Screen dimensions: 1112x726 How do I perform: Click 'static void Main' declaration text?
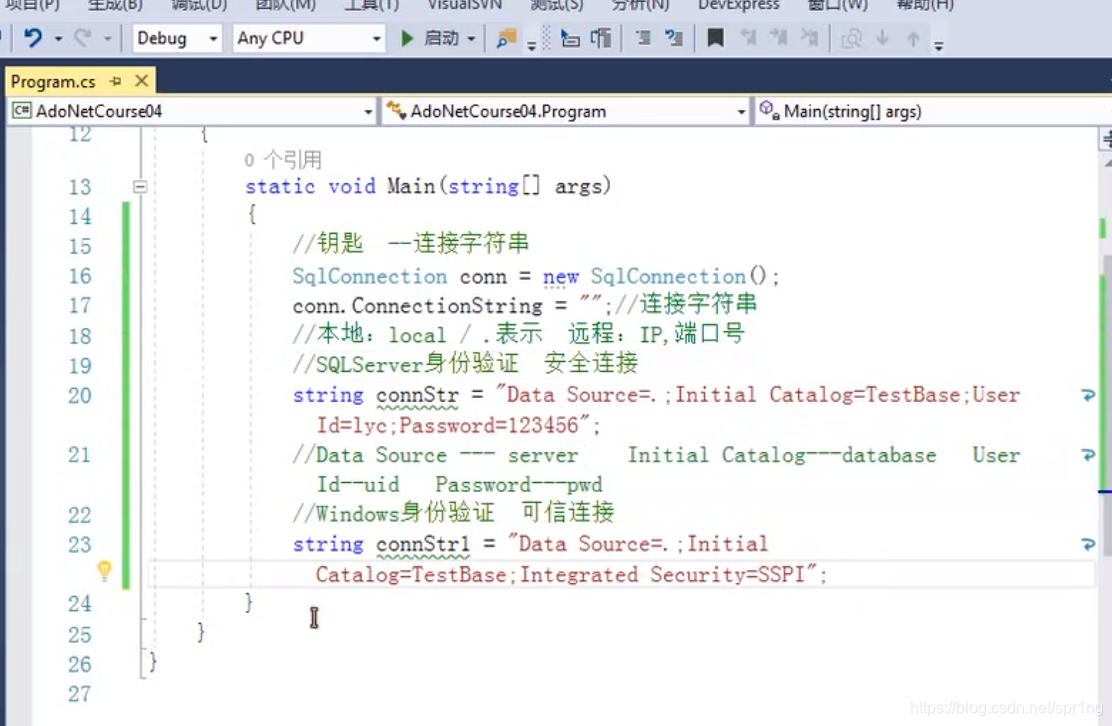pos(340,186)
